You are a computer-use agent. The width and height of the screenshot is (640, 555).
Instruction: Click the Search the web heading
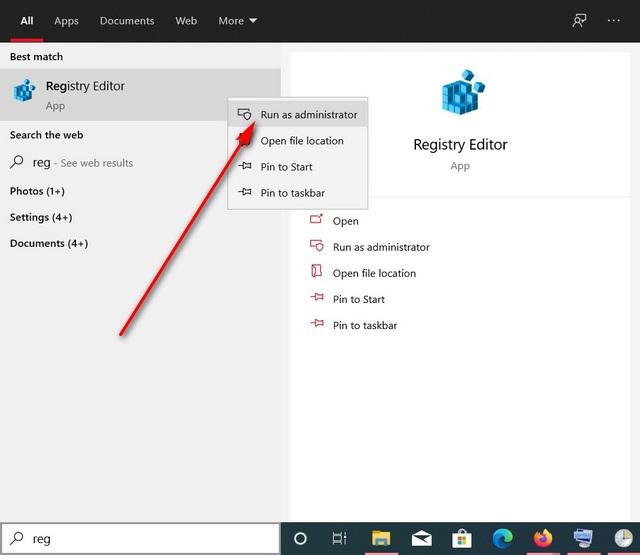47,135
